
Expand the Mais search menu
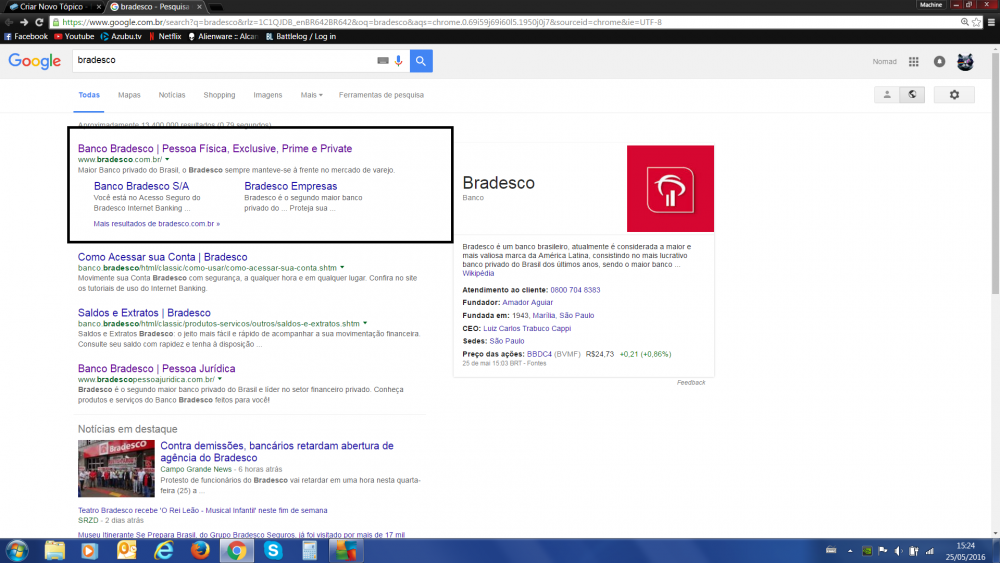pyautogui.click(x=311, y=95)
